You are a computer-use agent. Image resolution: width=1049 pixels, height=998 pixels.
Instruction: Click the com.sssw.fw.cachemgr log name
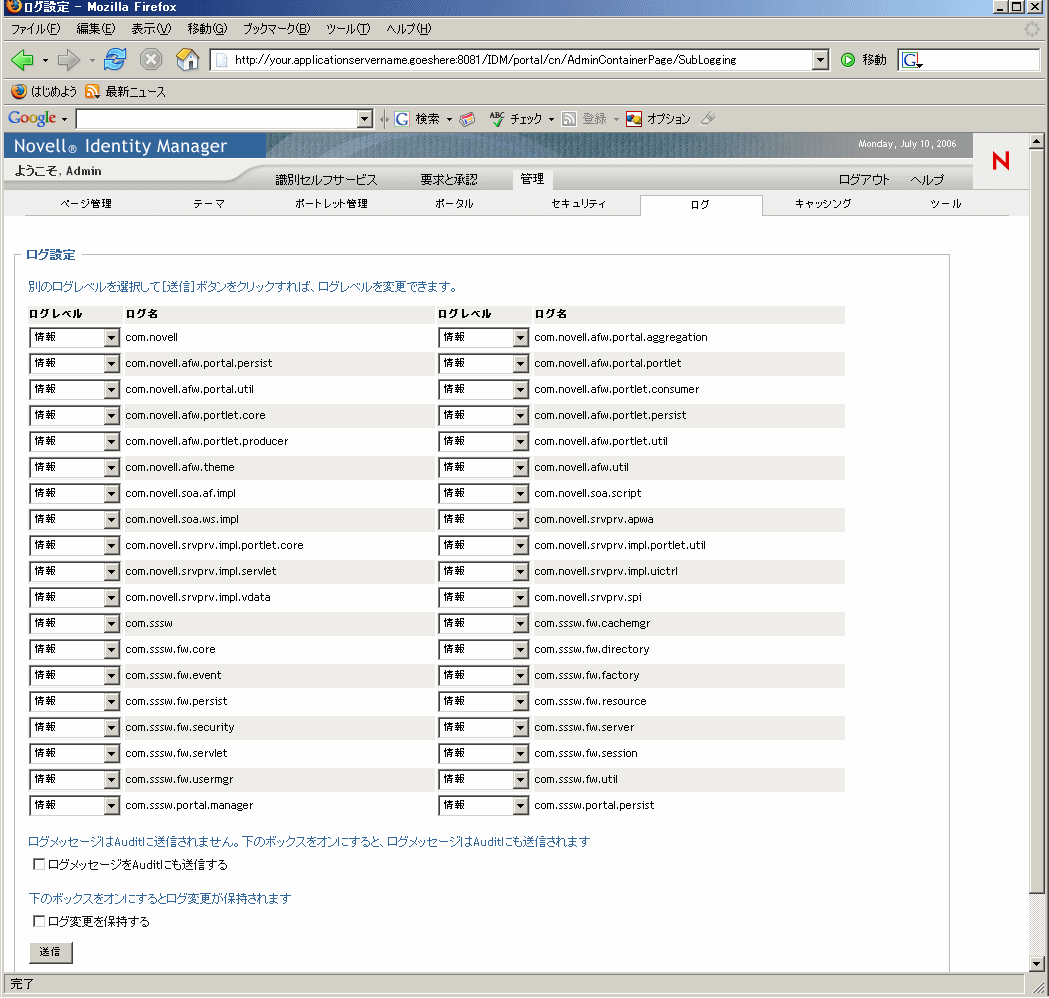pos(592,623)
